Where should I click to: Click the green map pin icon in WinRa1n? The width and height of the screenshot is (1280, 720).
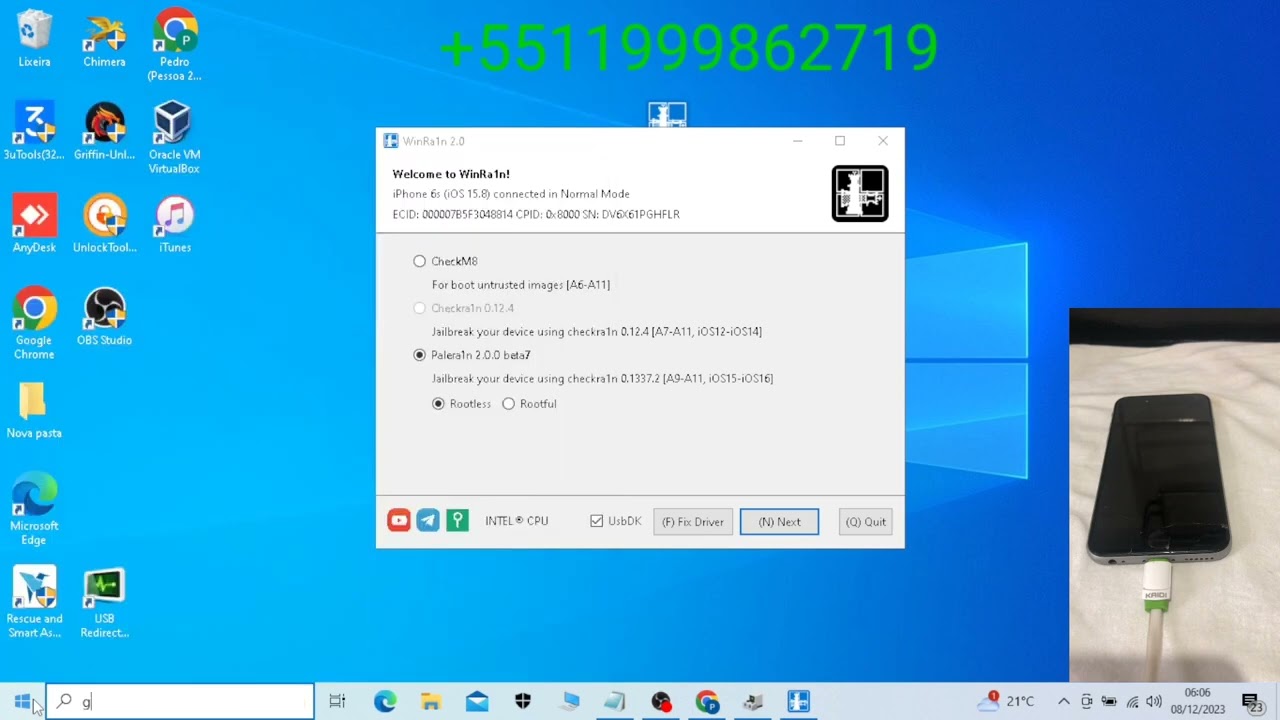(x=457, y=520)
